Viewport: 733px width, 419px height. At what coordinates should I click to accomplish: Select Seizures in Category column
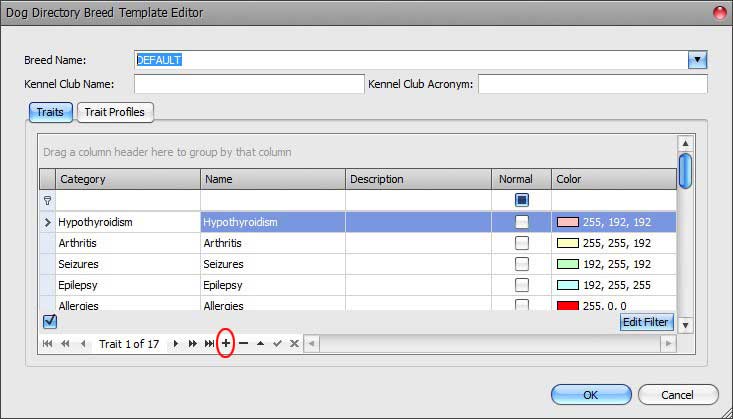click(x=128, y=264)
